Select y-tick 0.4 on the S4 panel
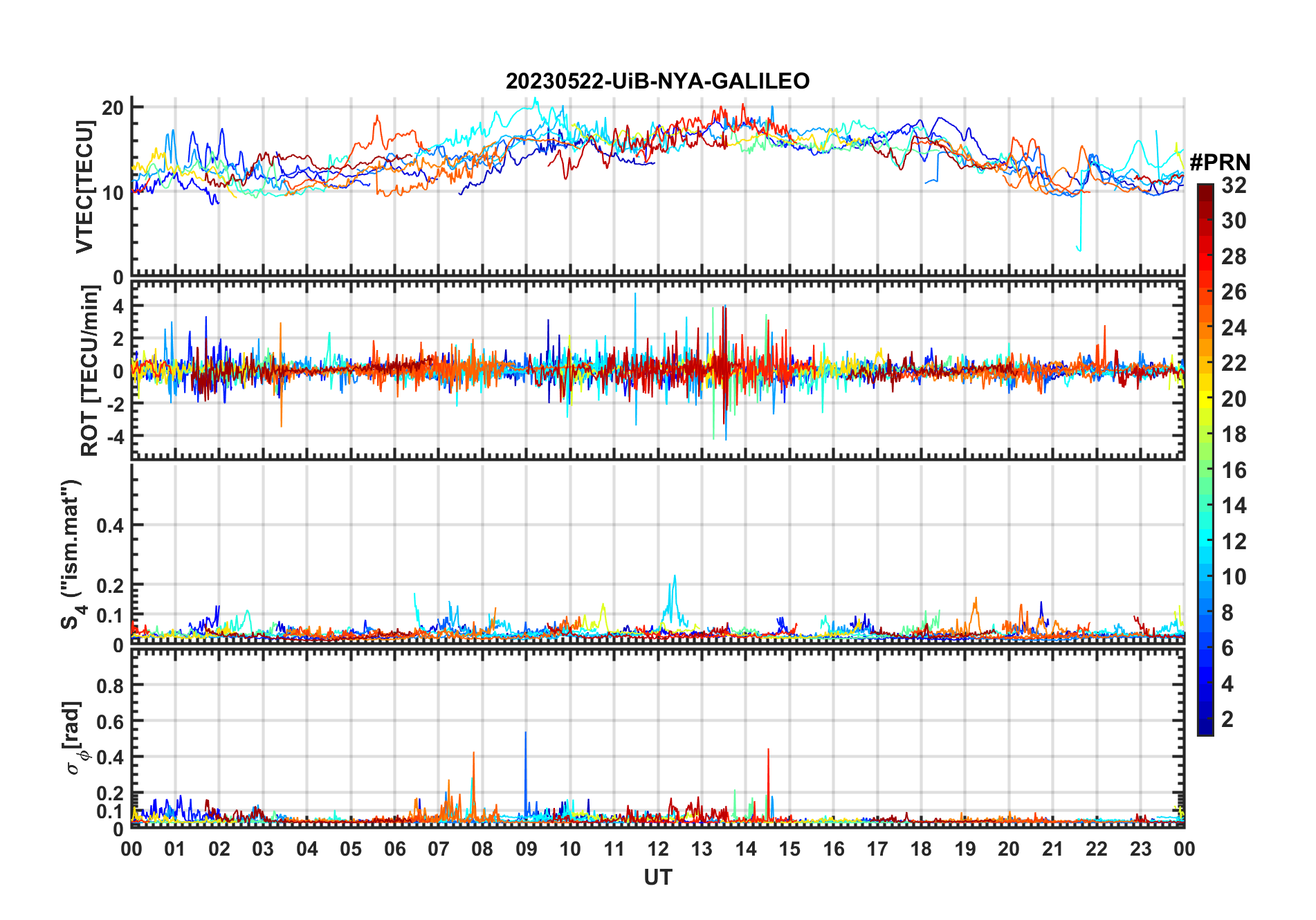 110,525
